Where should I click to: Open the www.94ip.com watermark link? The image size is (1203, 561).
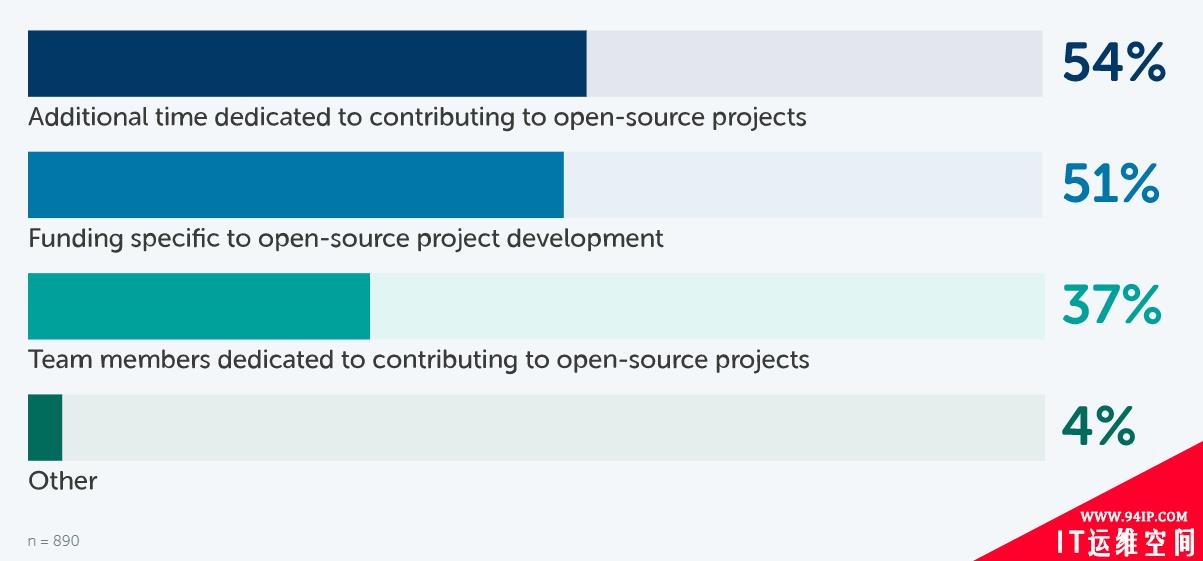coord(1133,517)
